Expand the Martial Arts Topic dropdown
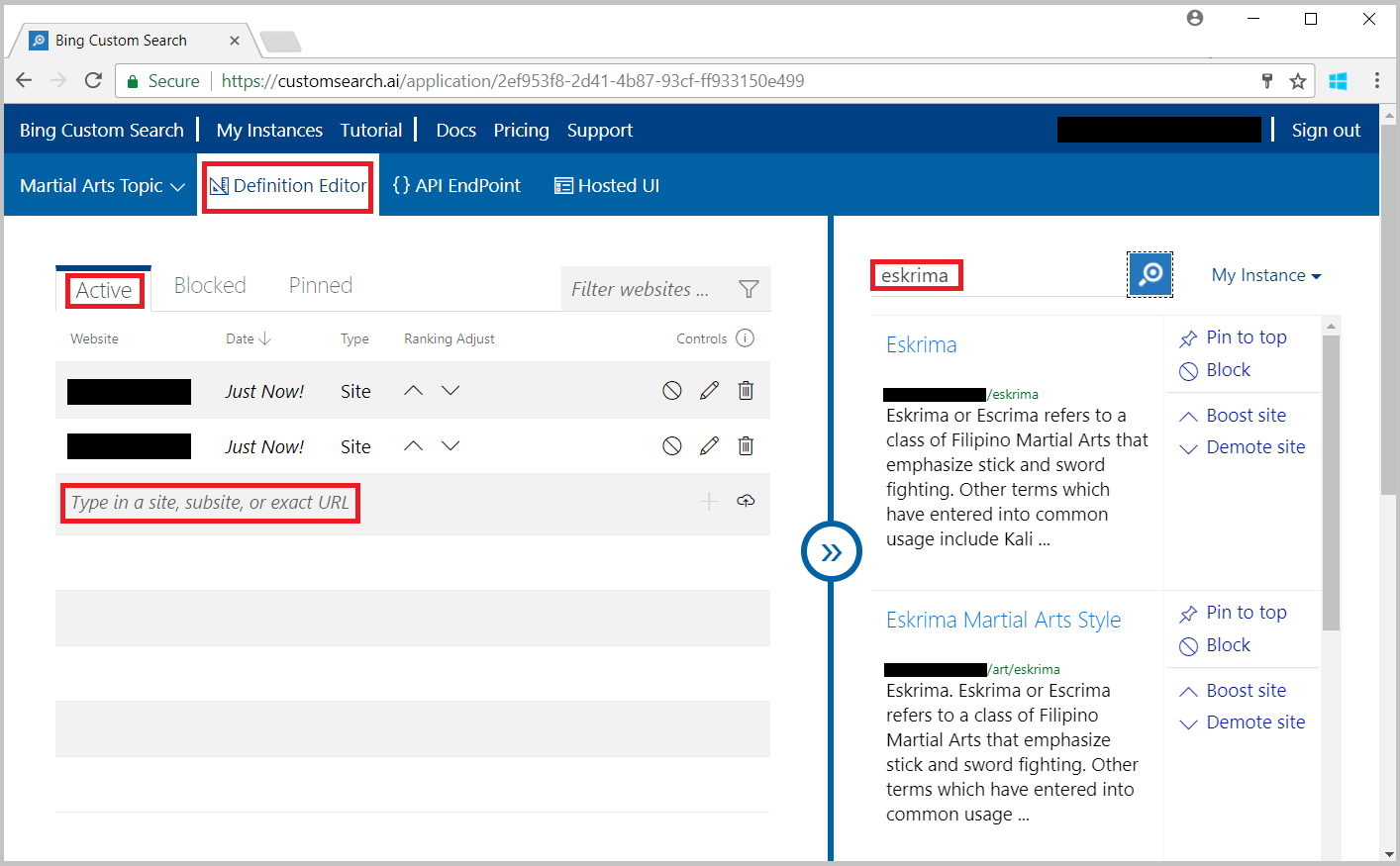The height and width of the screenshot is (866, 1400). (x=102, y=186)
